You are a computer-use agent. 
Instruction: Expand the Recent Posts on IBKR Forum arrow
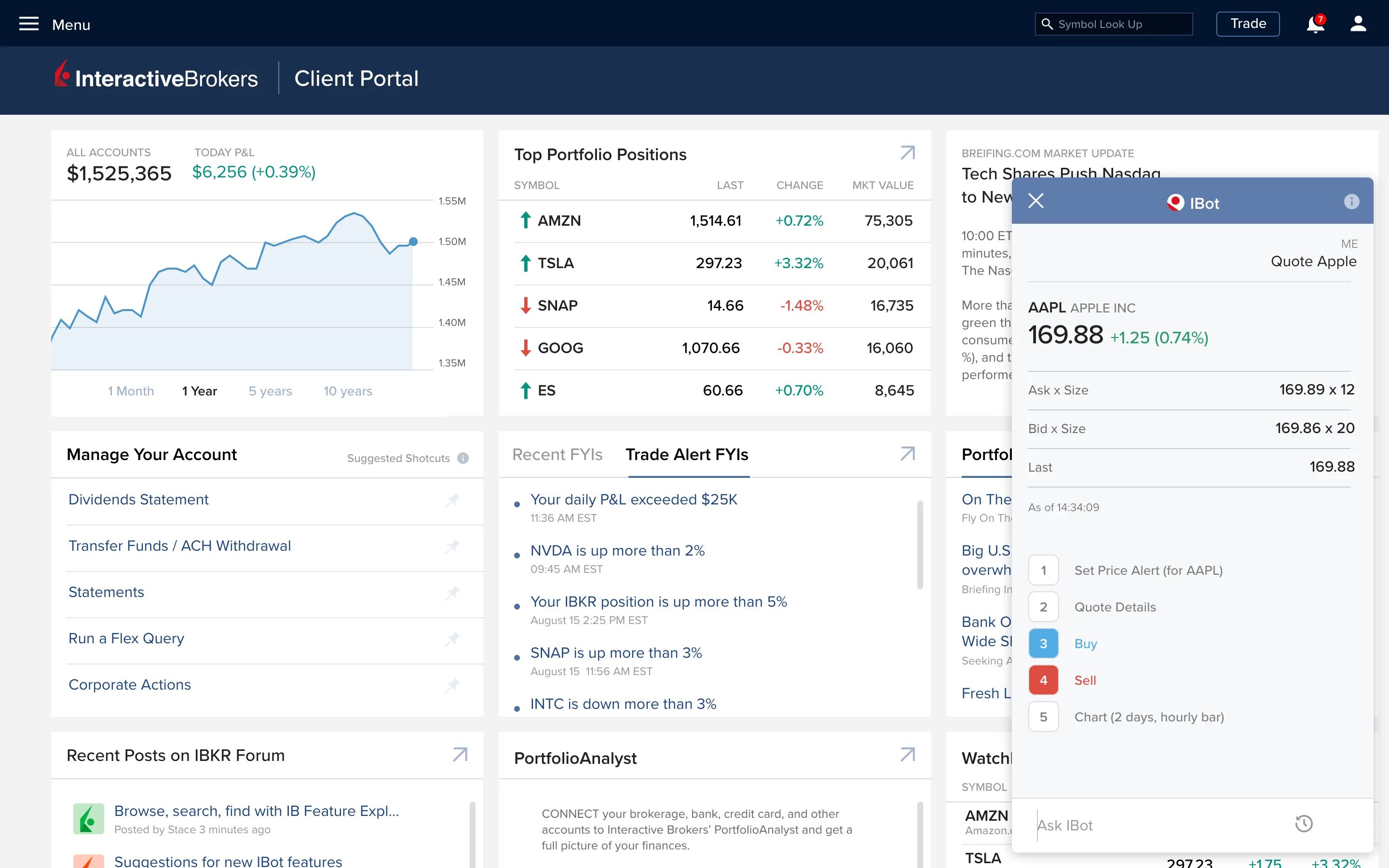[x=461, y=755]
